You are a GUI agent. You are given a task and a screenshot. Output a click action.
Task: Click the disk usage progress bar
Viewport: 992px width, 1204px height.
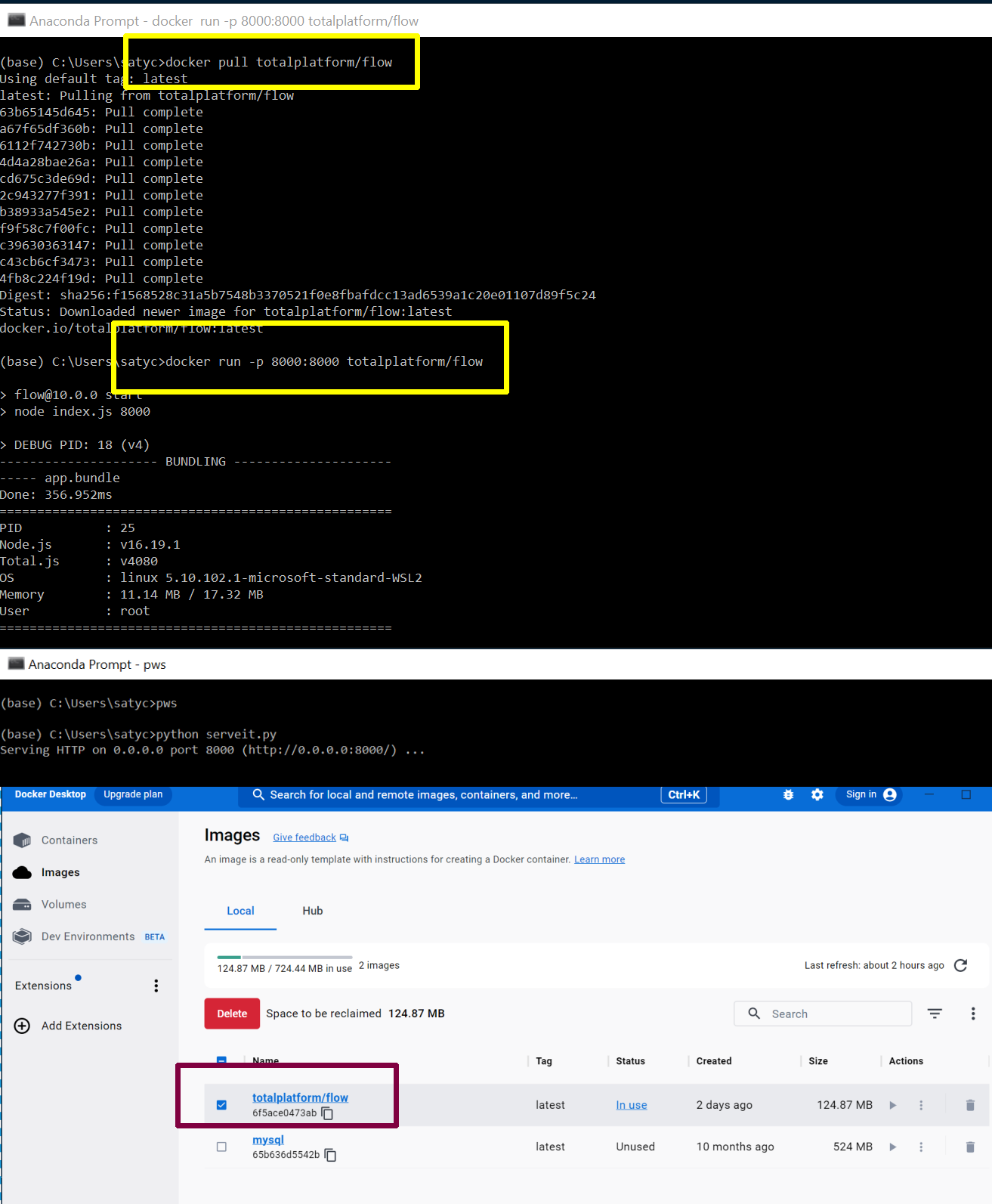tap(285, 957)
